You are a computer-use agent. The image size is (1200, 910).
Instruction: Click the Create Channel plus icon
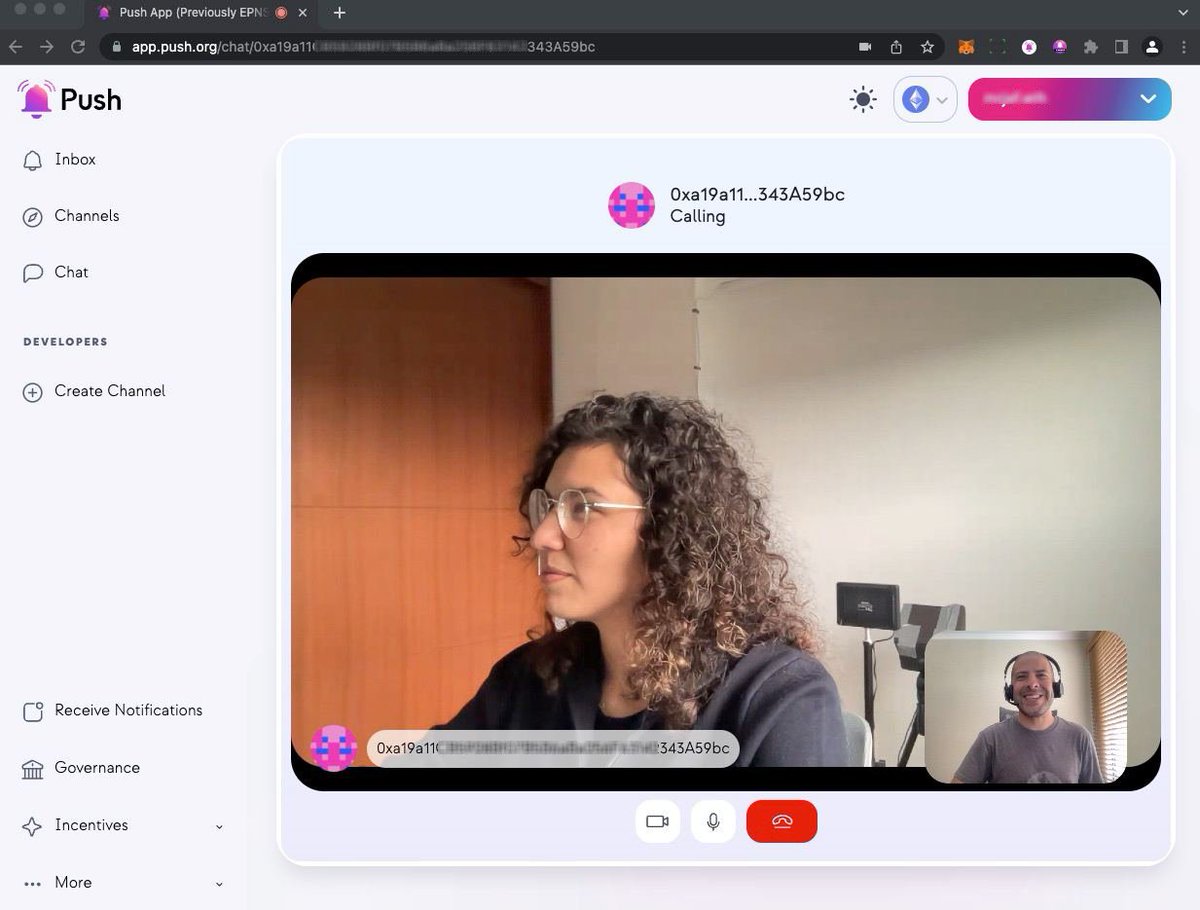(33, 392)
